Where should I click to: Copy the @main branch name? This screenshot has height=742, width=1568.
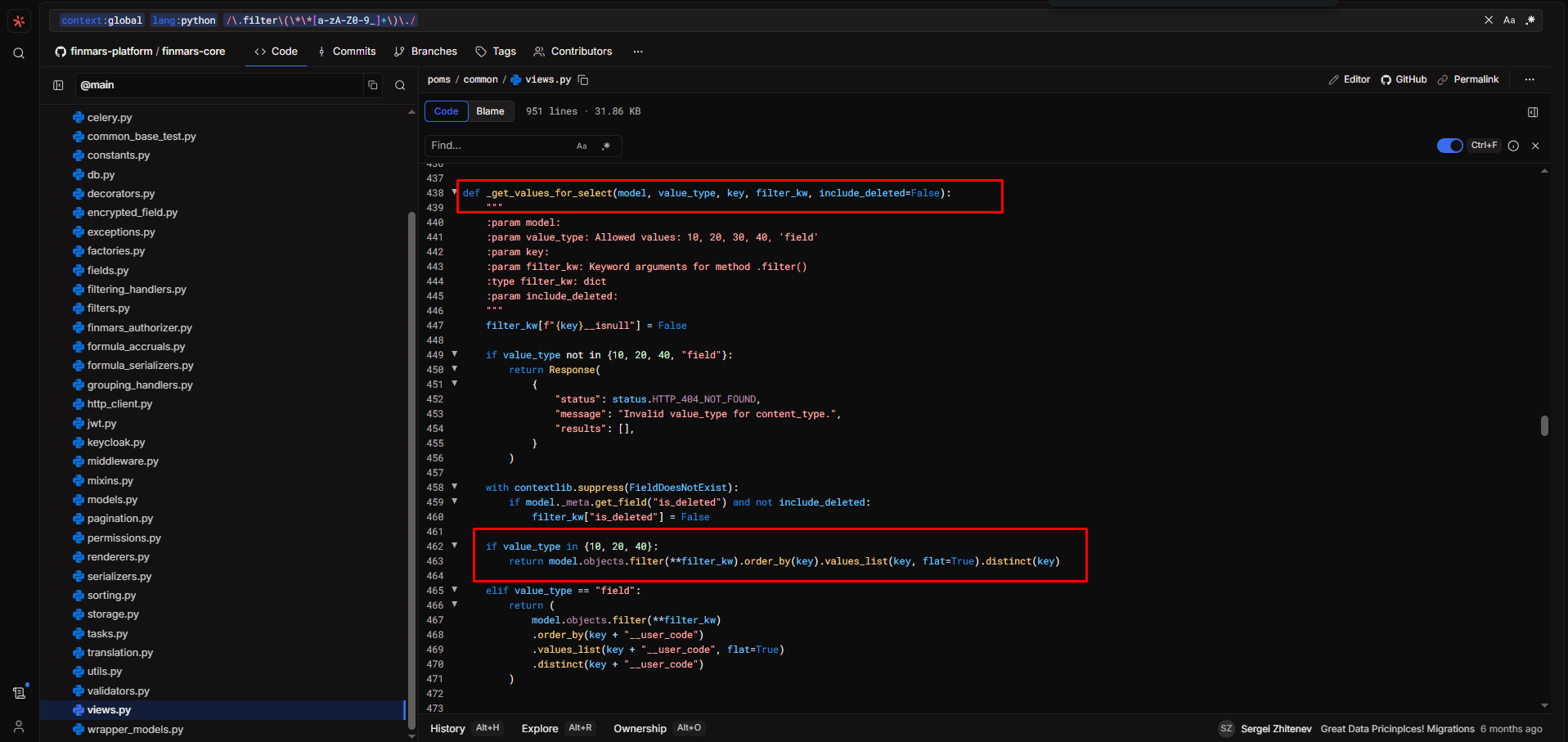coord(373,85)
